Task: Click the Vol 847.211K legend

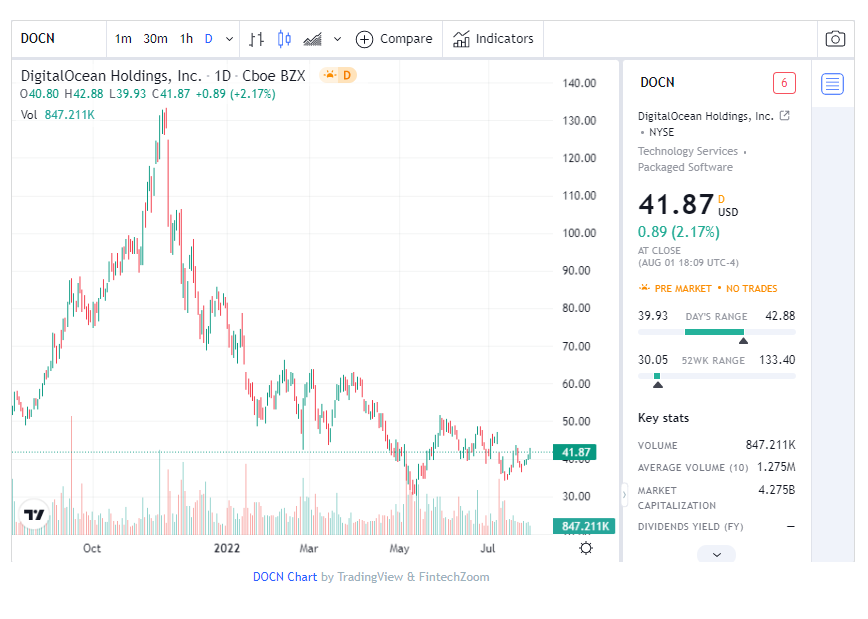Action: pos(58,115)
